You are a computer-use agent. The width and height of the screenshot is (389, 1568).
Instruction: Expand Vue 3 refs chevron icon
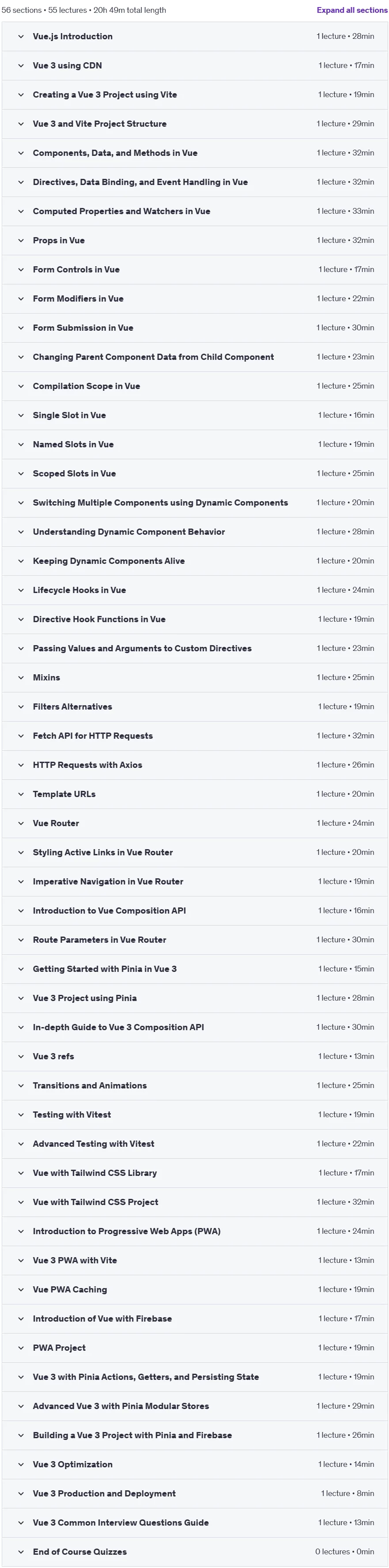coord(21,1056)
